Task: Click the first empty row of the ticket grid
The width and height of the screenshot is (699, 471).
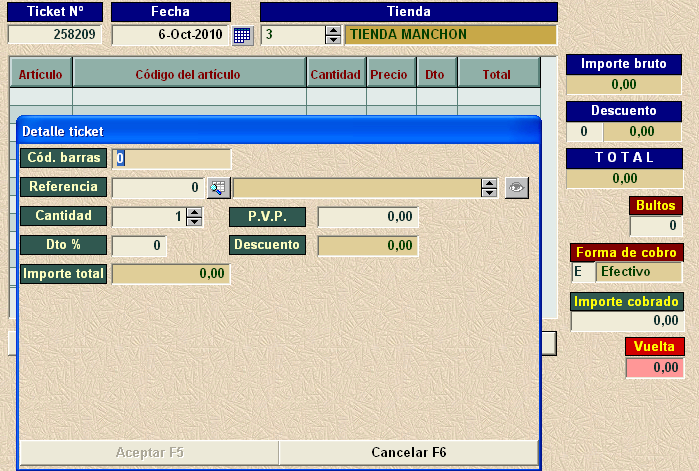Action: click(275, 96)
